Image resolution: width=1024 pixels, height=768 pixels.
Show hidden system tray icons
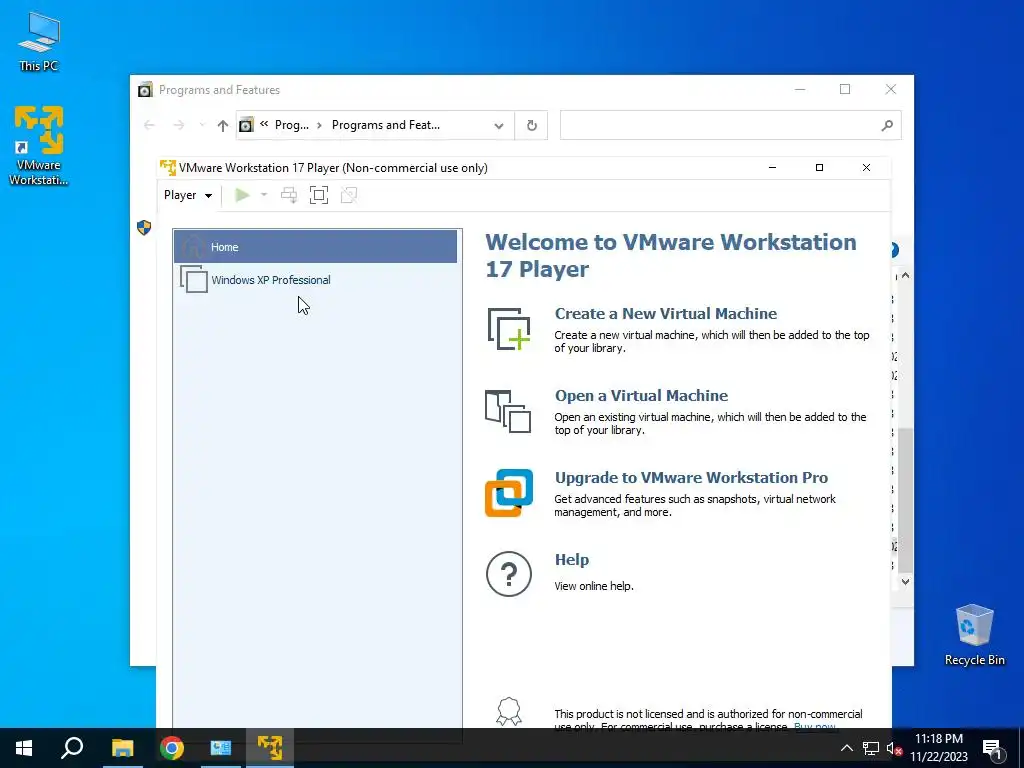coord(846,748)
